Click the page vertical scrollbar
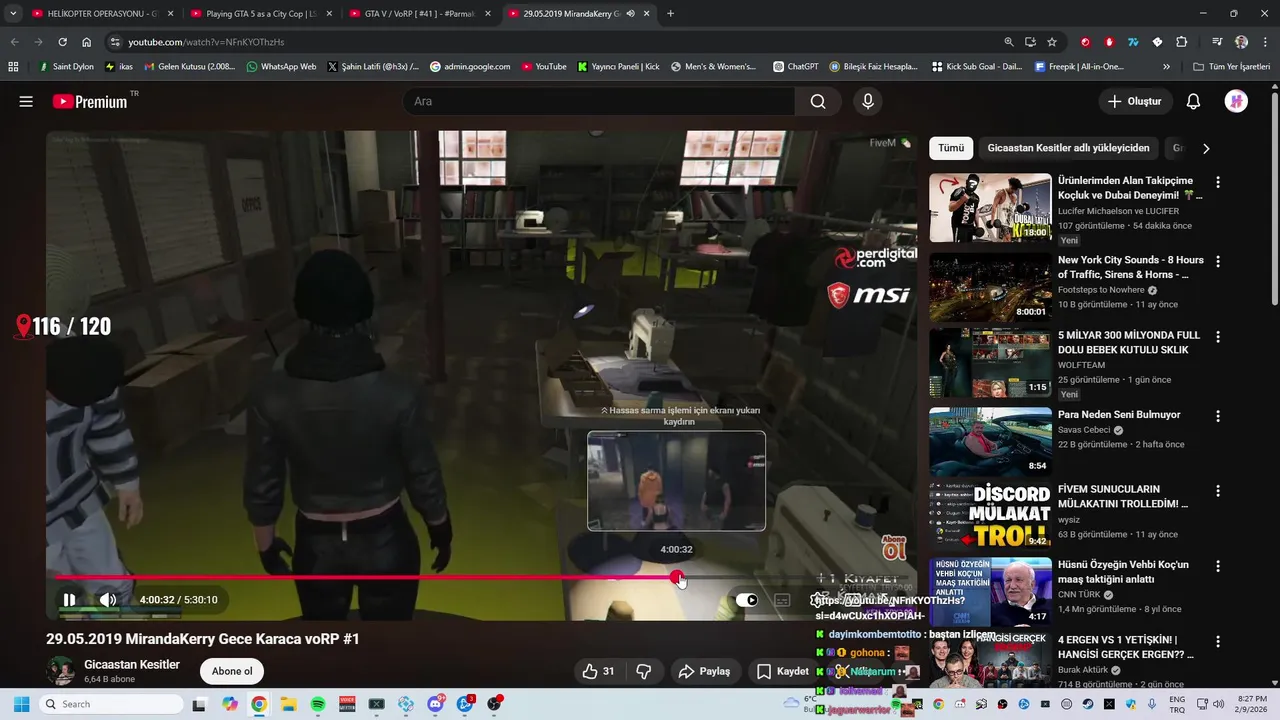 click(x=1274, y=200)
